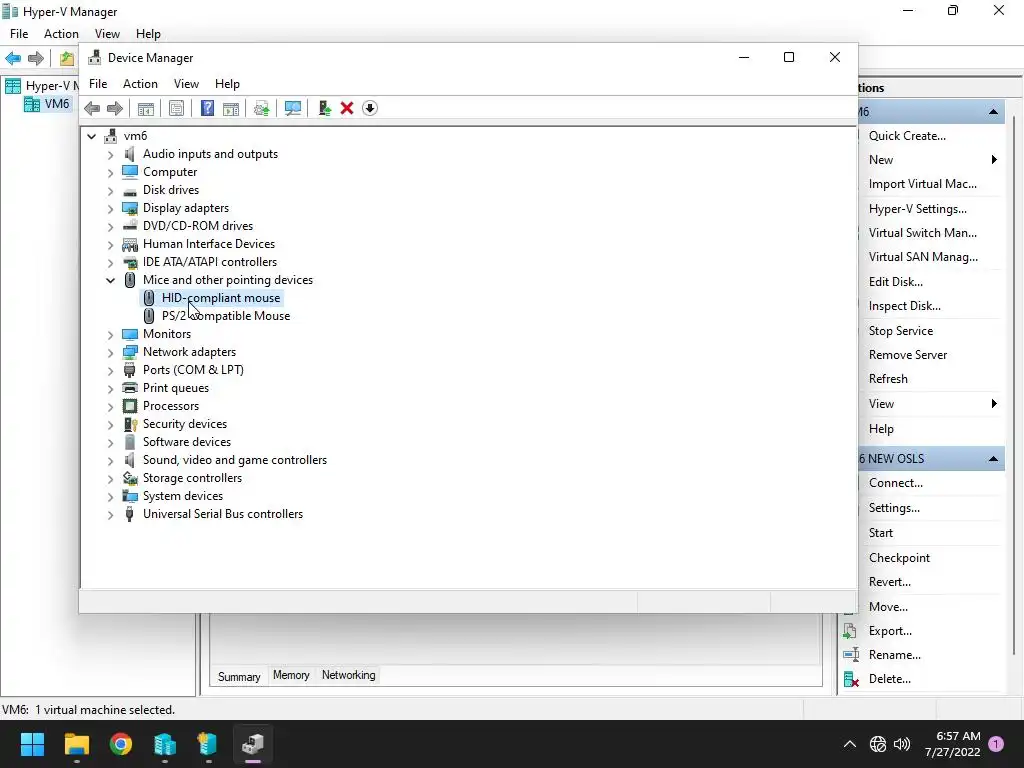Open Device Manager View menu
Screen dimensions: 1024x768
point(186,84)
